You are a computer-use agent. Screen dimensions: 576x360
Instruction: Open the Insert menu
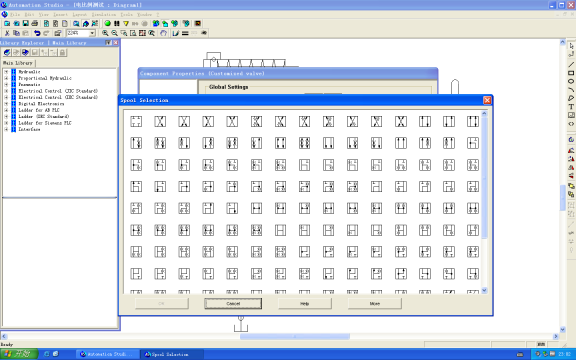60,14
